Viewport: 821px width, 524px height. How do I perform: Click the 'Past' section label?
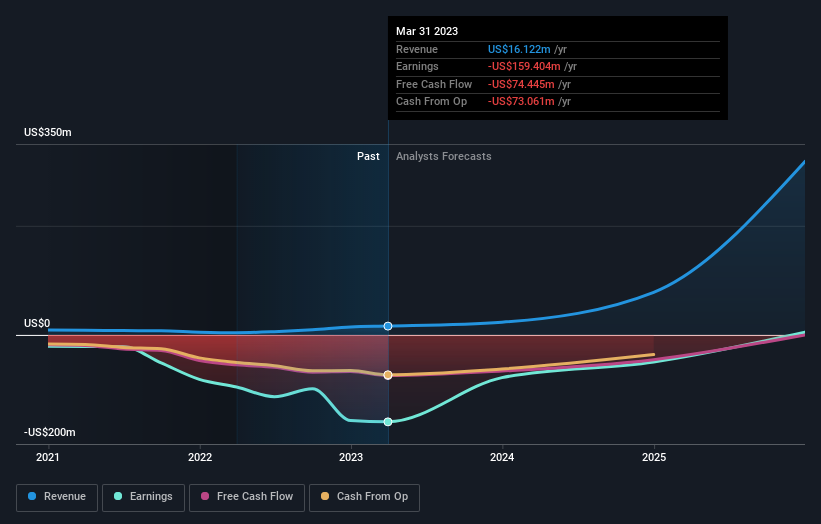[x=368, y=156]
